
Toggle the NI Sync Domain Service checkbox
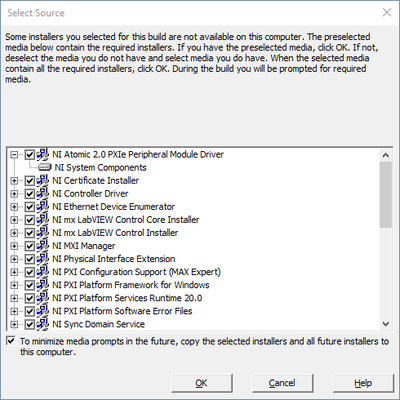pos(30,324)
